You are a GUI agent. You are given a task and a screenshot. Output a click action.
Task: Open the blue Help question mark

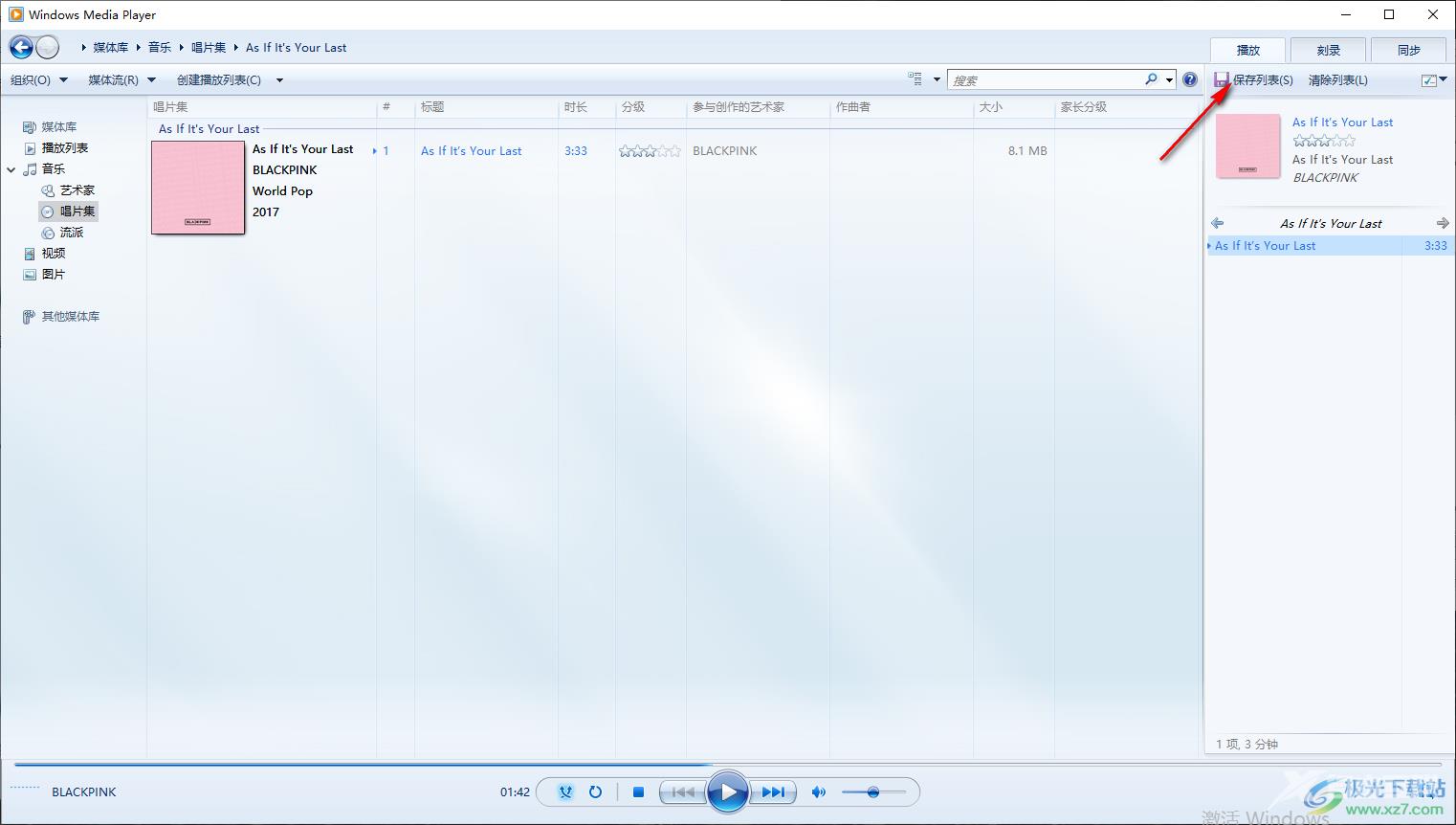tap(1190, 79)
